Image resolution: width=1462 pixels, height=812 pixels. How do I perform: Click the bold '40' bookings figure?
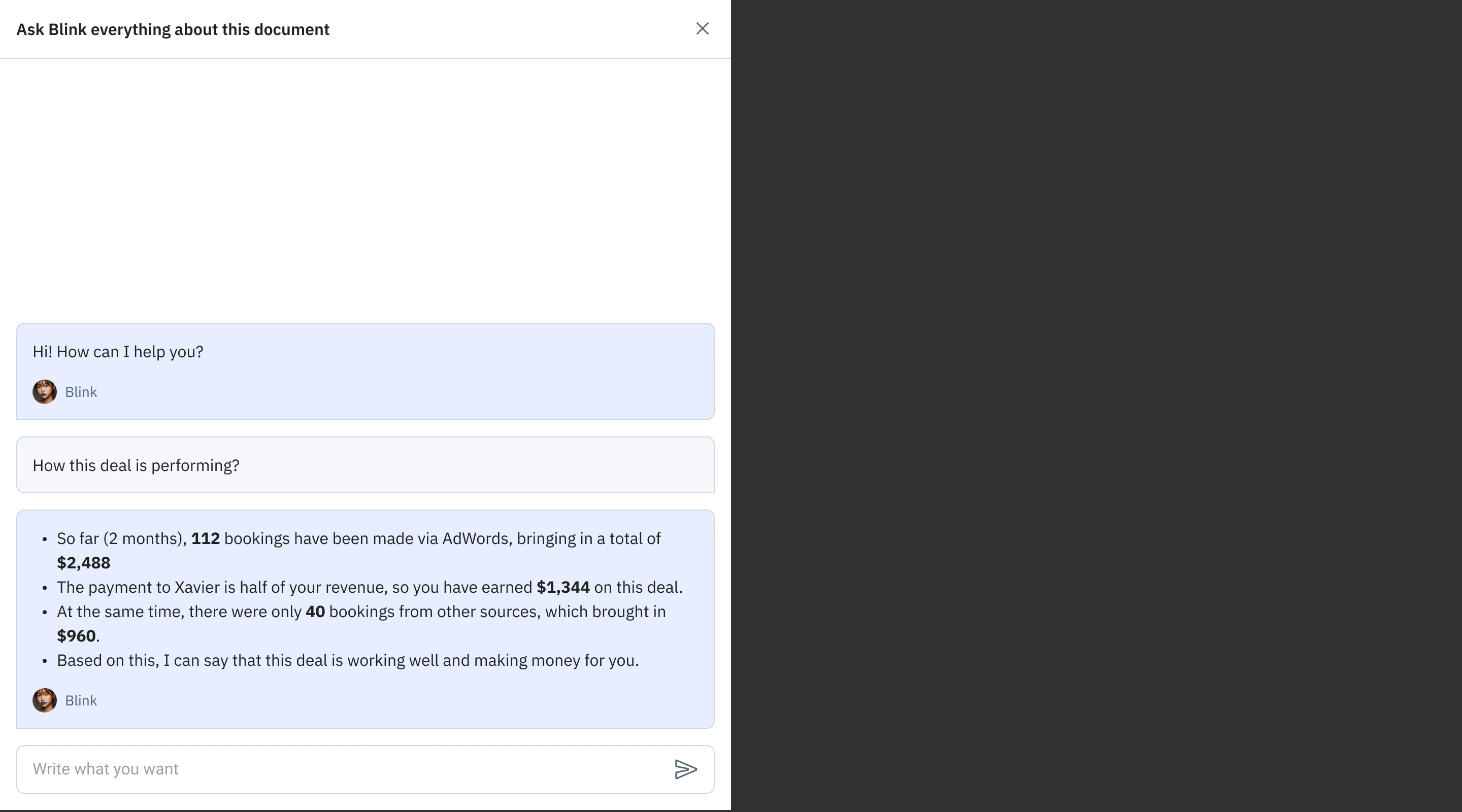click(x=315, y=612)
